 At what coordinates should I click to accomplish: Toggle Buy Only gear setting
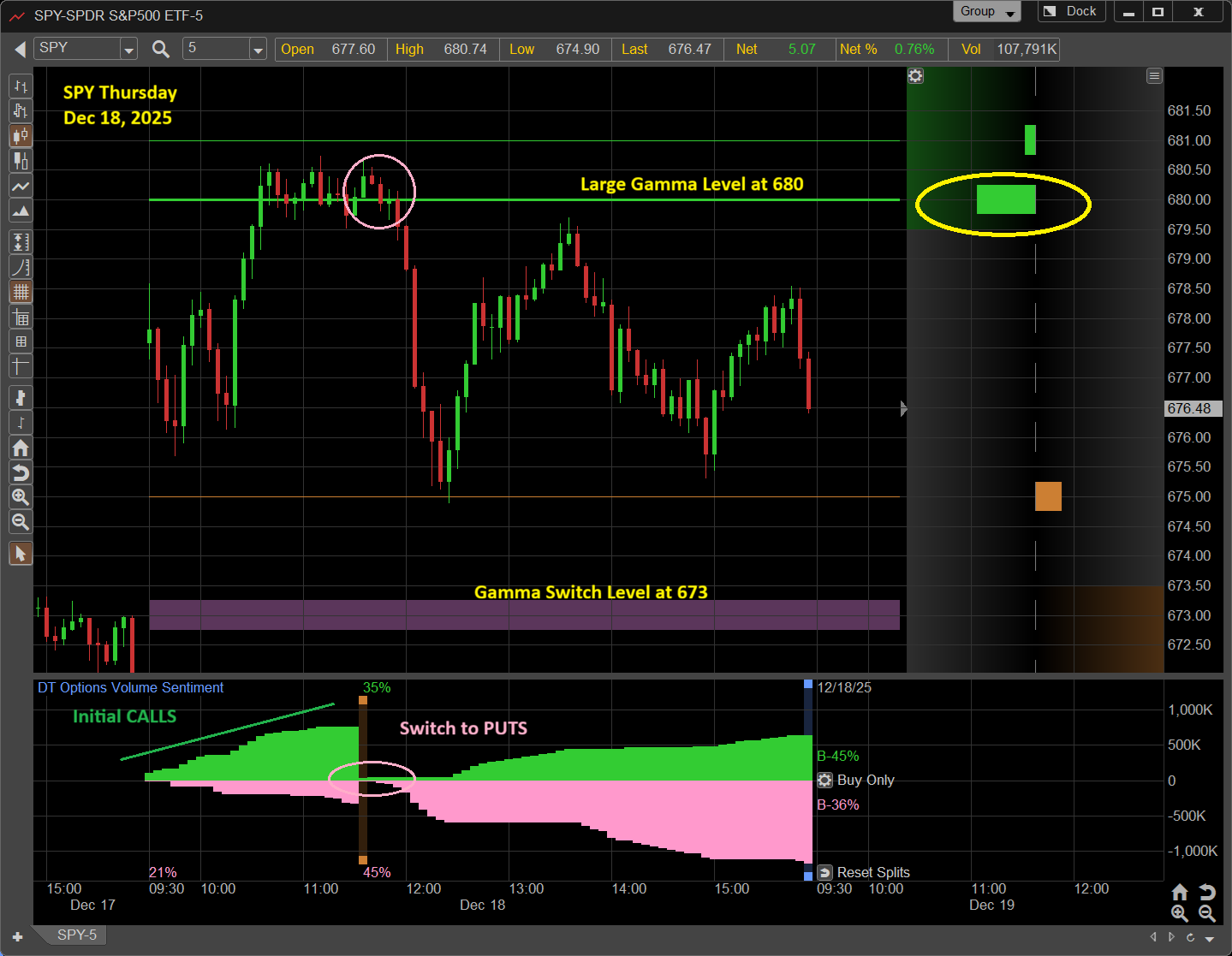click(x=825, y=780)
